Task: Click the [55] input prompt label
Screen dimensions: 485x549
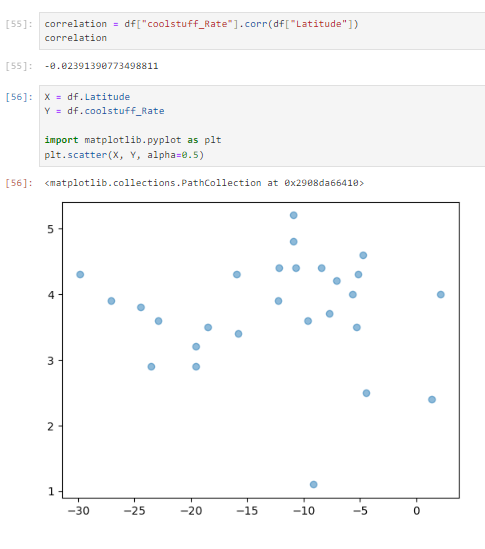Action: [19, 24]
